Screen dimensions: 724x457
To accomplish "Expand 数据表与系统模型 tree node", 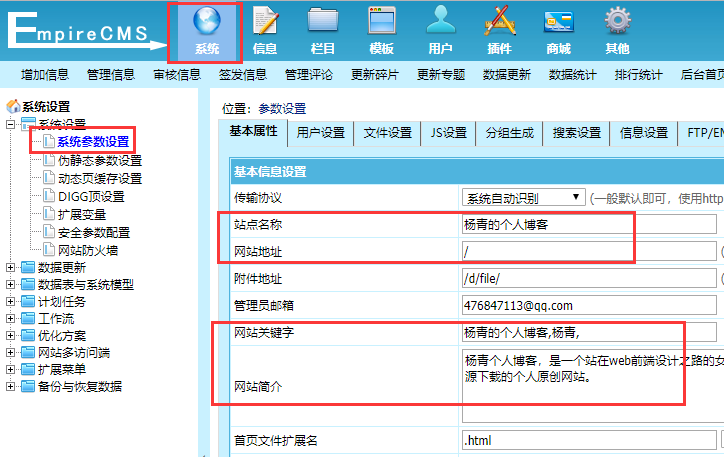I will (11, 285).
